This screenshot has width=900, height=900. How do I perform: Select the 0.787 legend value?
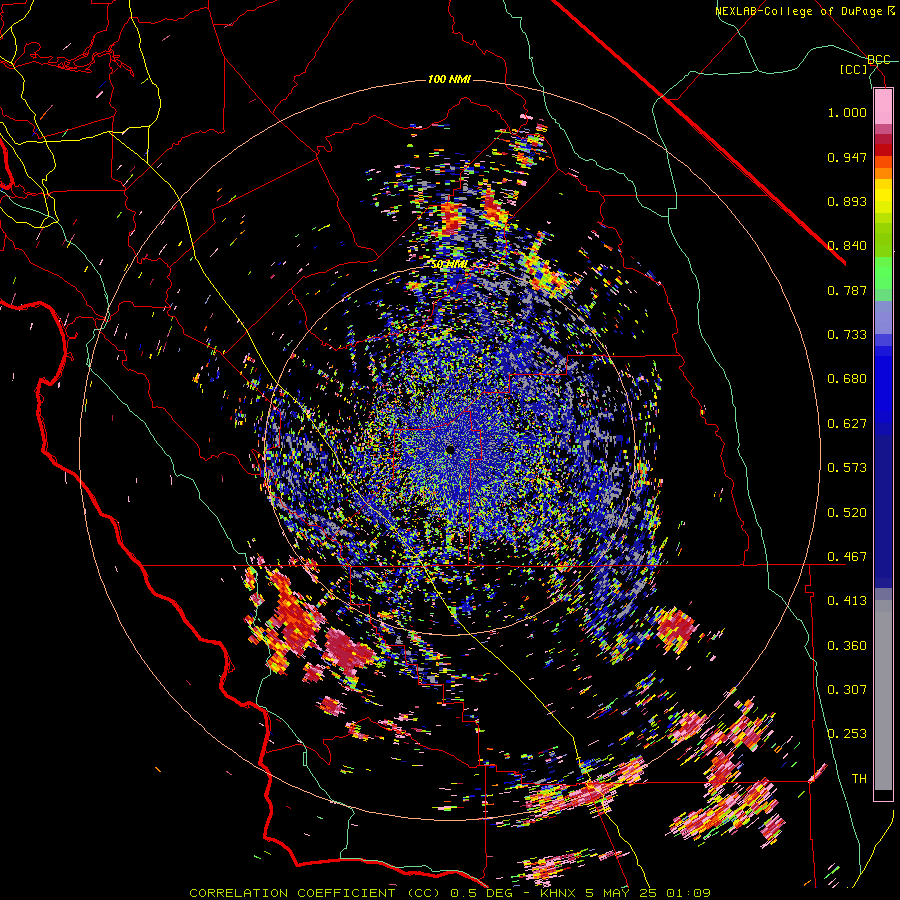click(847, 290)
